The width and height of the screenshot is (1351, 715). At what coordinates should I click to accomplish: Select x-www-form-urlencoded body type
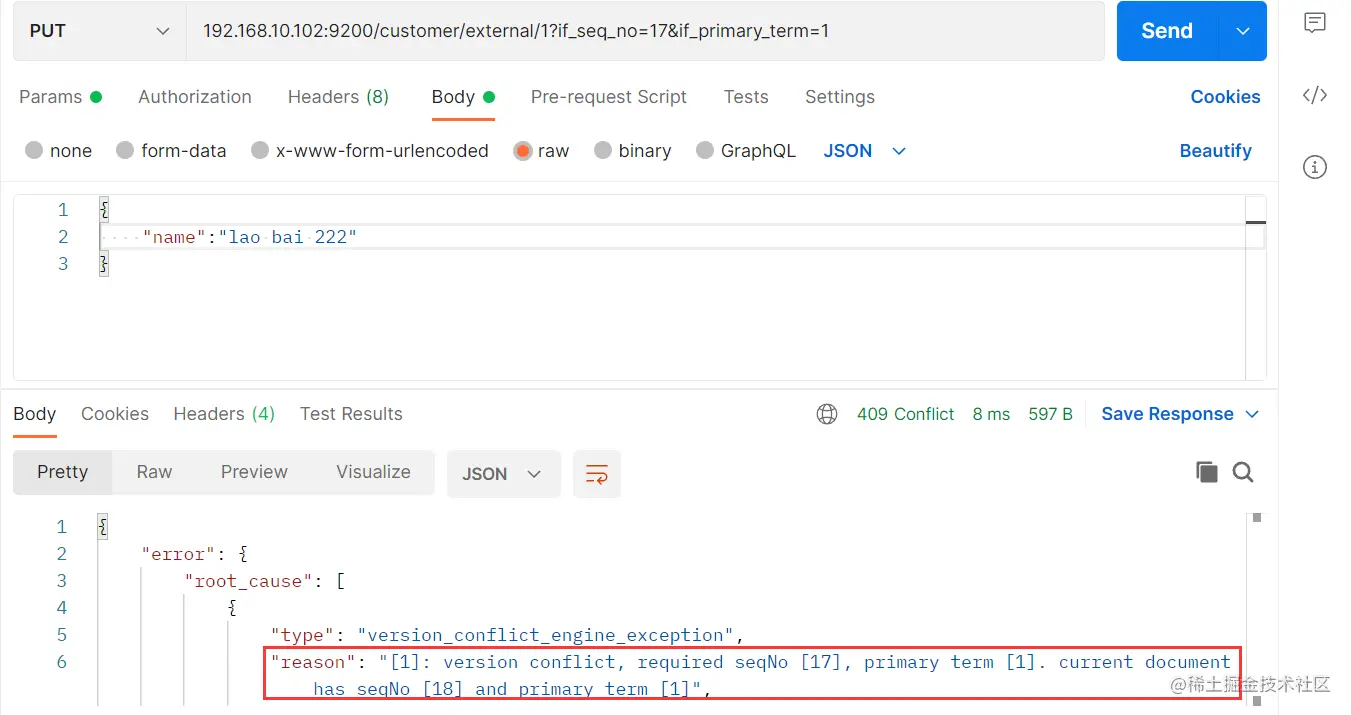tap(370, 151)
